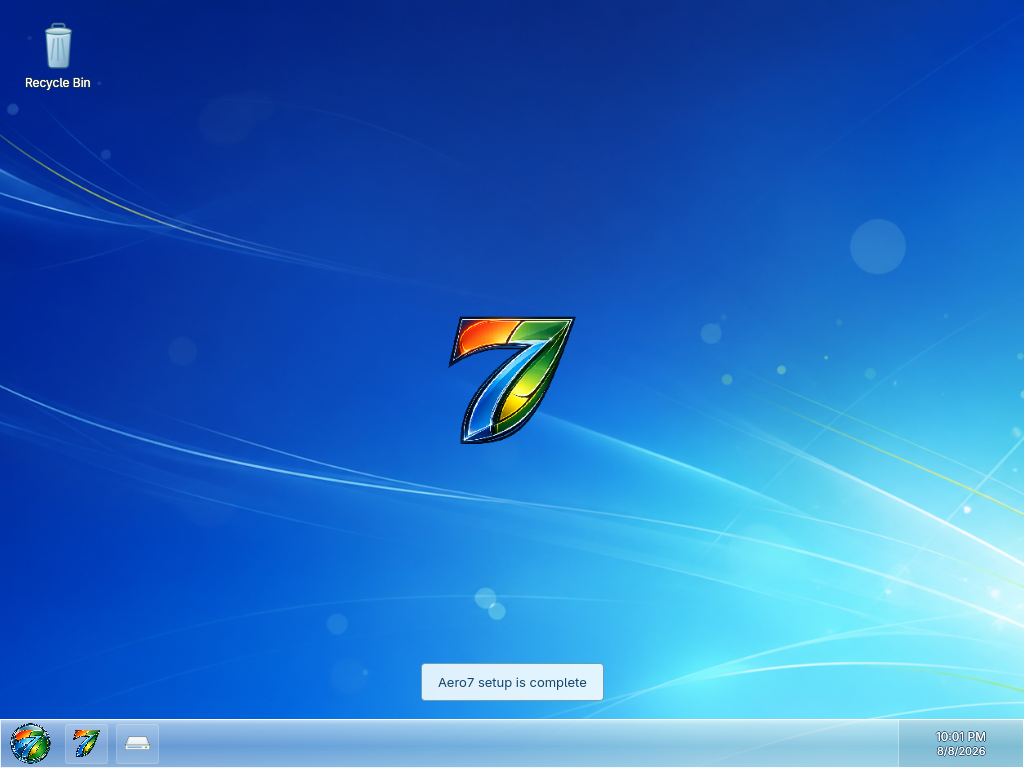Click the date 8/8/2026 in tray
Image resolution: width=1024 pixels, height=768 pixels.
click(x=961, y=752)
